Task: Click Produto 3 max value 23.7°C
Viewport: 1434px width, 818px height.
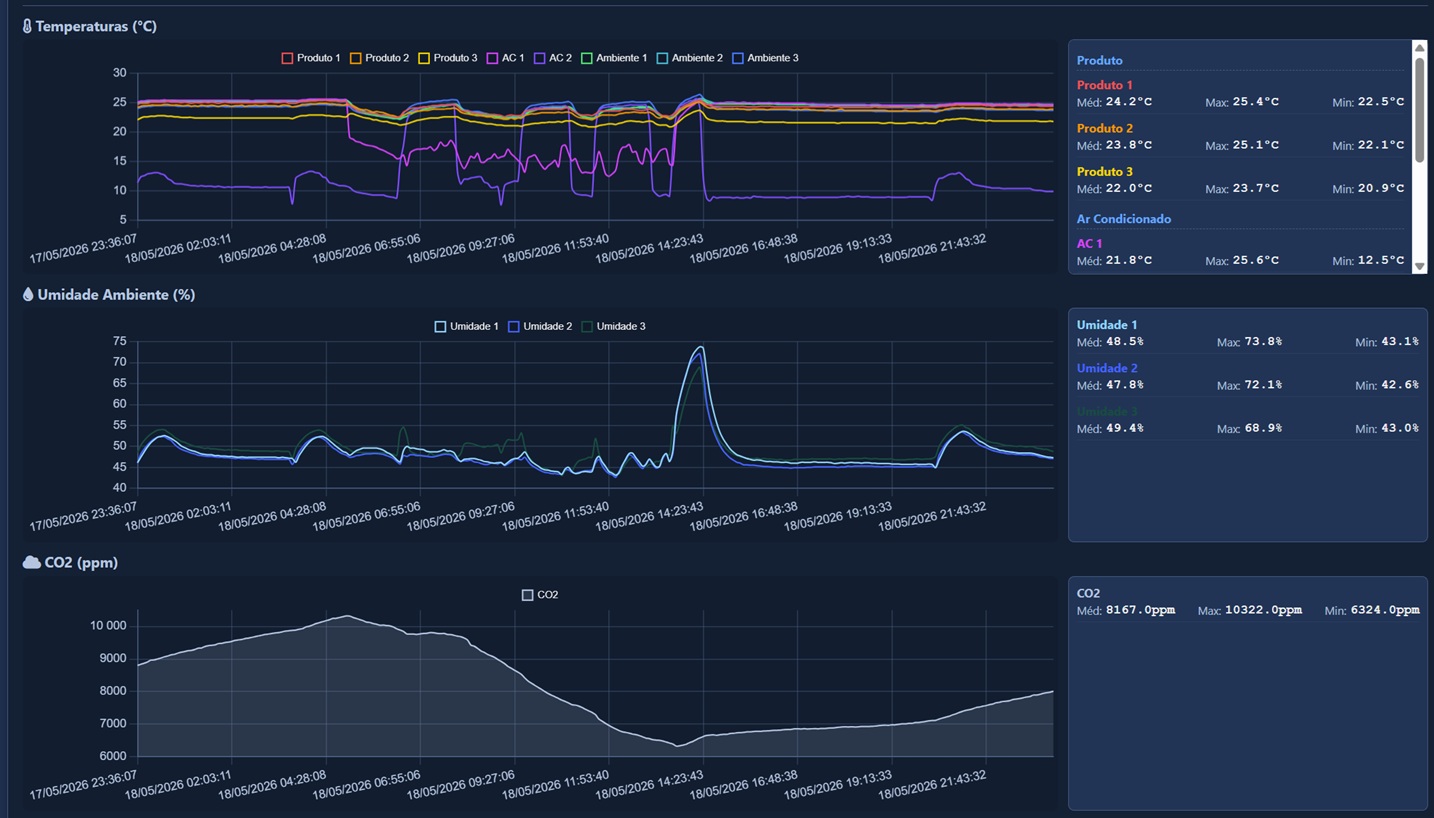Action: (1256, 188)
